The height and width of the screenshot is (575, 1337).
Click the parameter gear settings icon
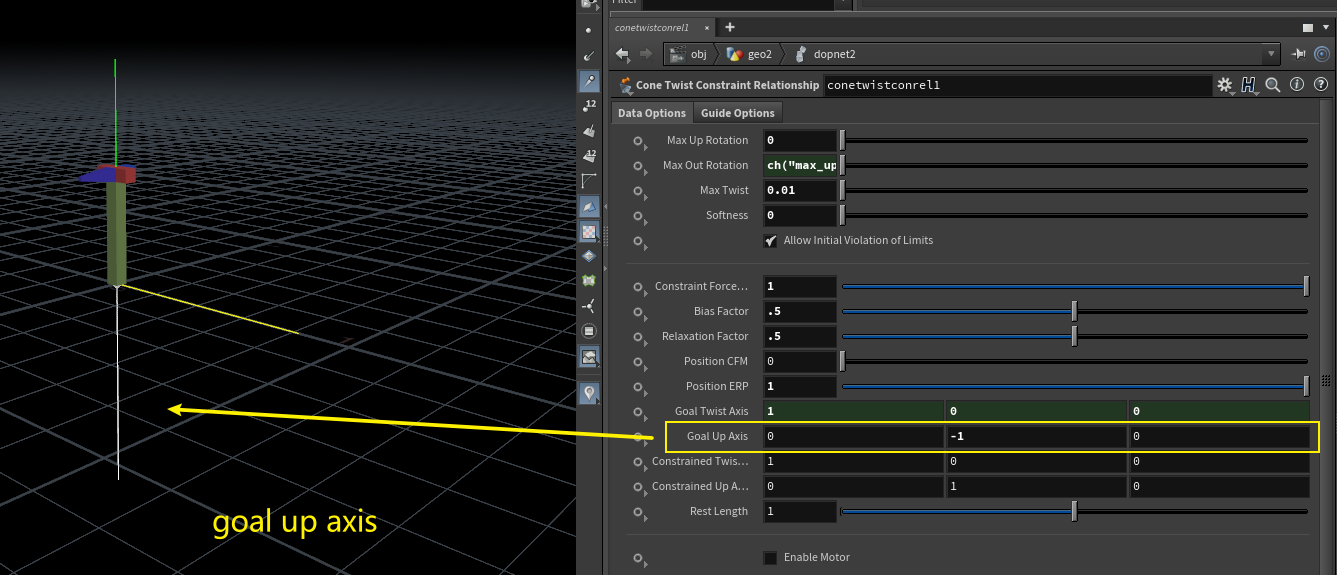(1224, 86)
